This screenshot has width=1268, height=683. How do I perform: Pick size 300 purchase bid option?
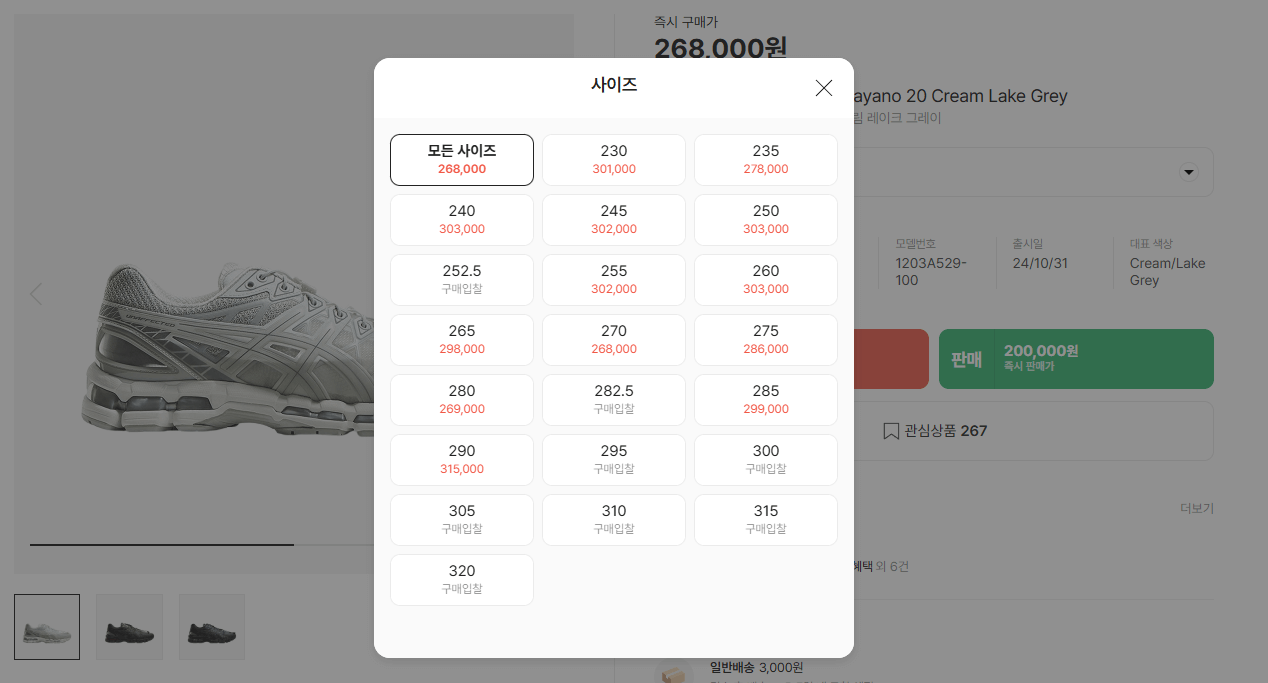[766, 460]
